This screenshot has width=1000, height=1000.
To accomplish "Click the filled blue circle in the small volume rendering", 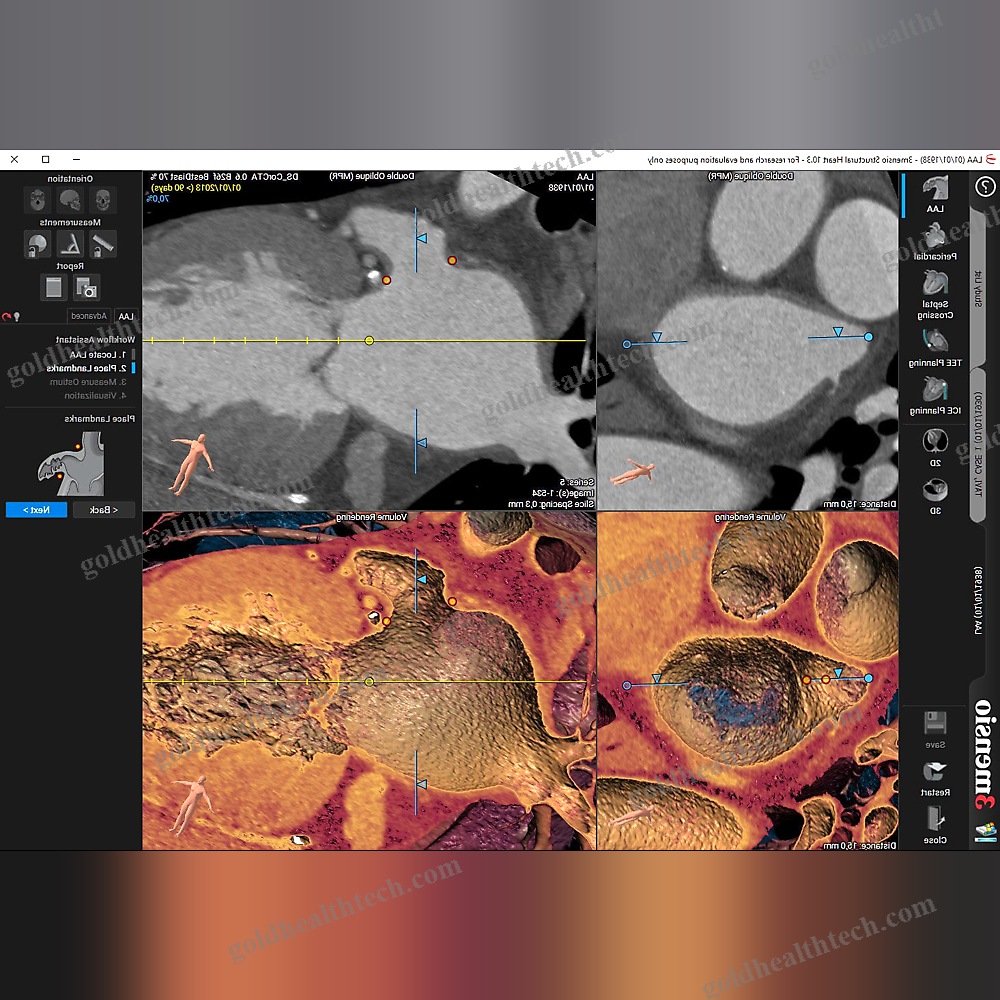I will [868, 679].
